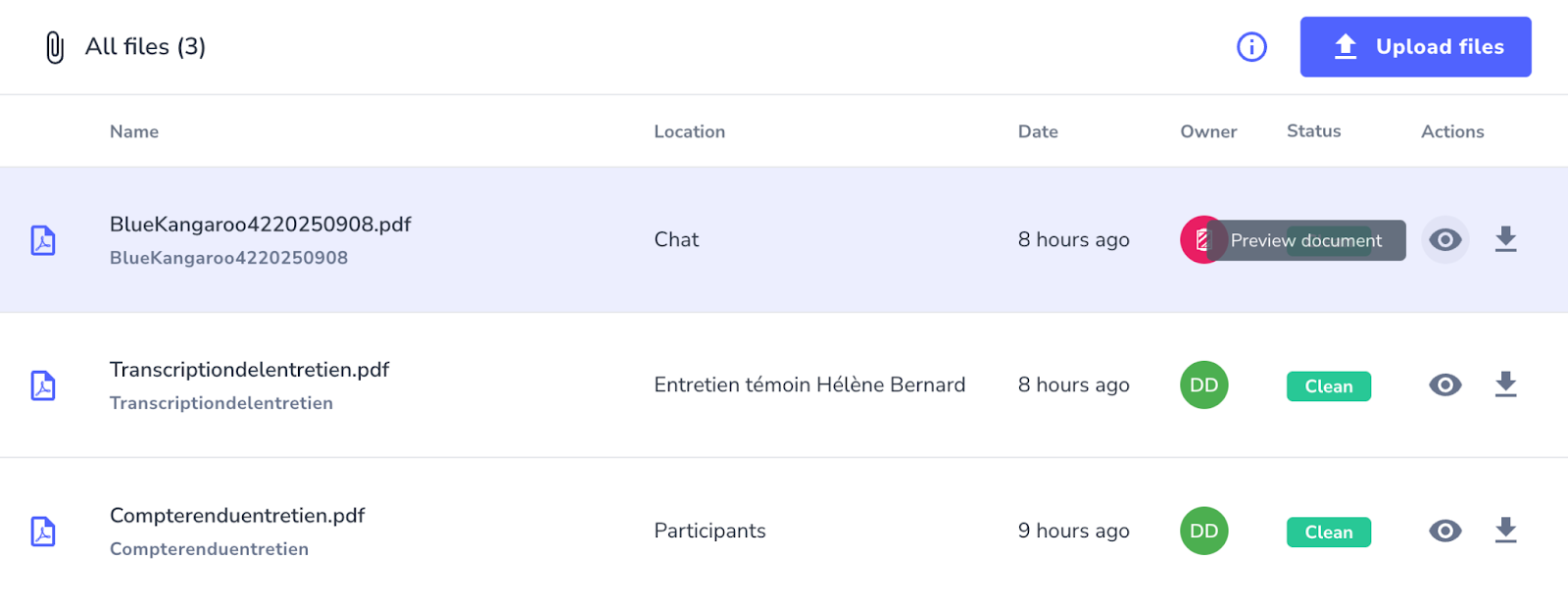The height and width of the screenshot is (611, 1568).
Task: Download Compterenduentretien.pdf
Action: 1505,531
